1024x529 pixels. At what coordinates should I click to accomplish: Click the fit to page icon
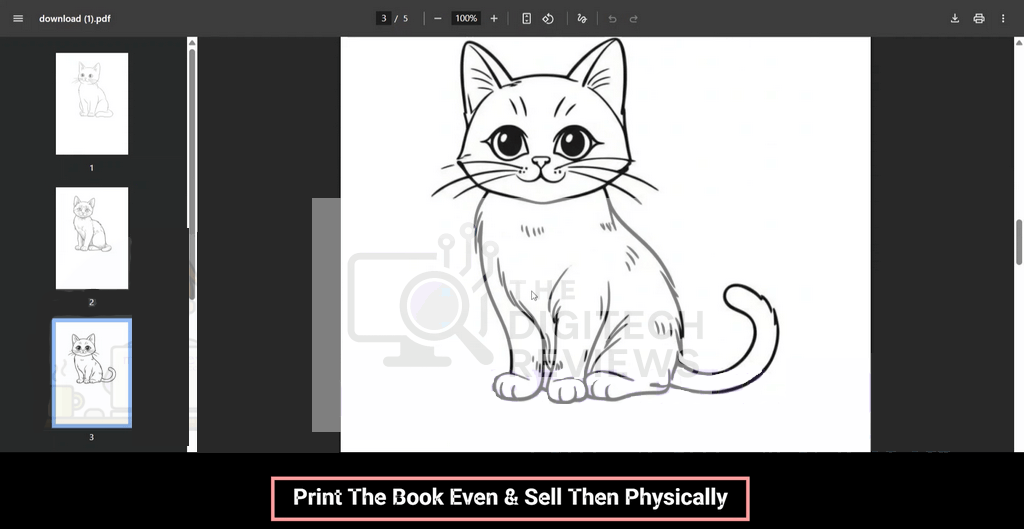tap(526, 18)
